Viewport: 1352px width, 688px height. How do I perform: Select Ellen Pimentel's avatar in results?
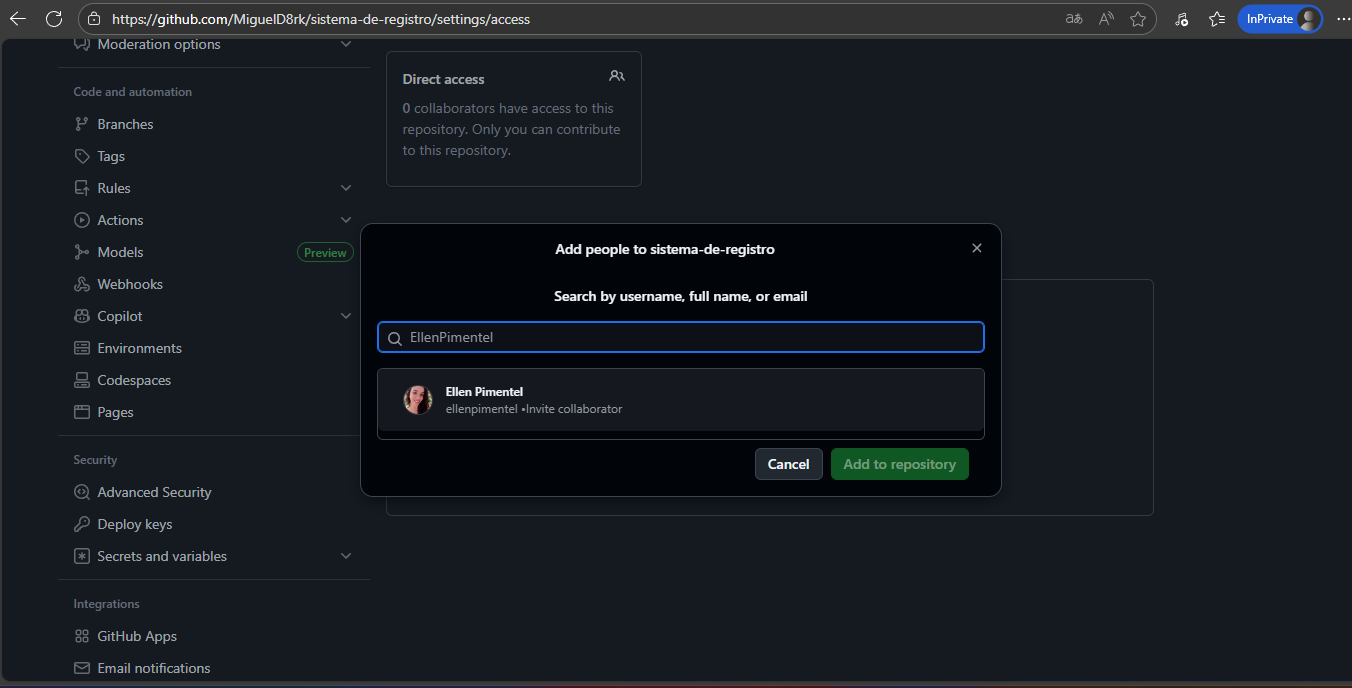pos(418,400)
